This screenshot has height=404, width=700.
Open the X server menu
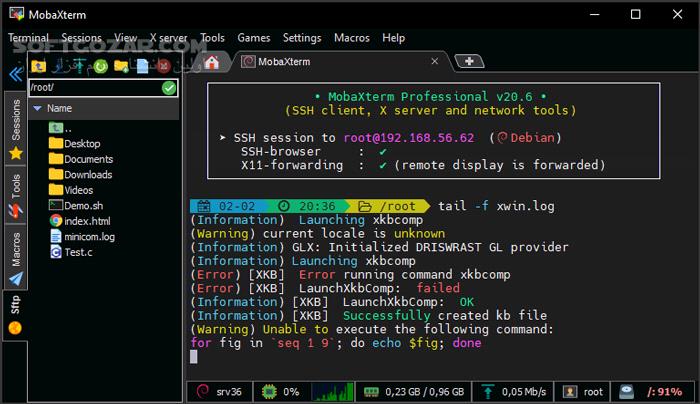tap(168, 38)
